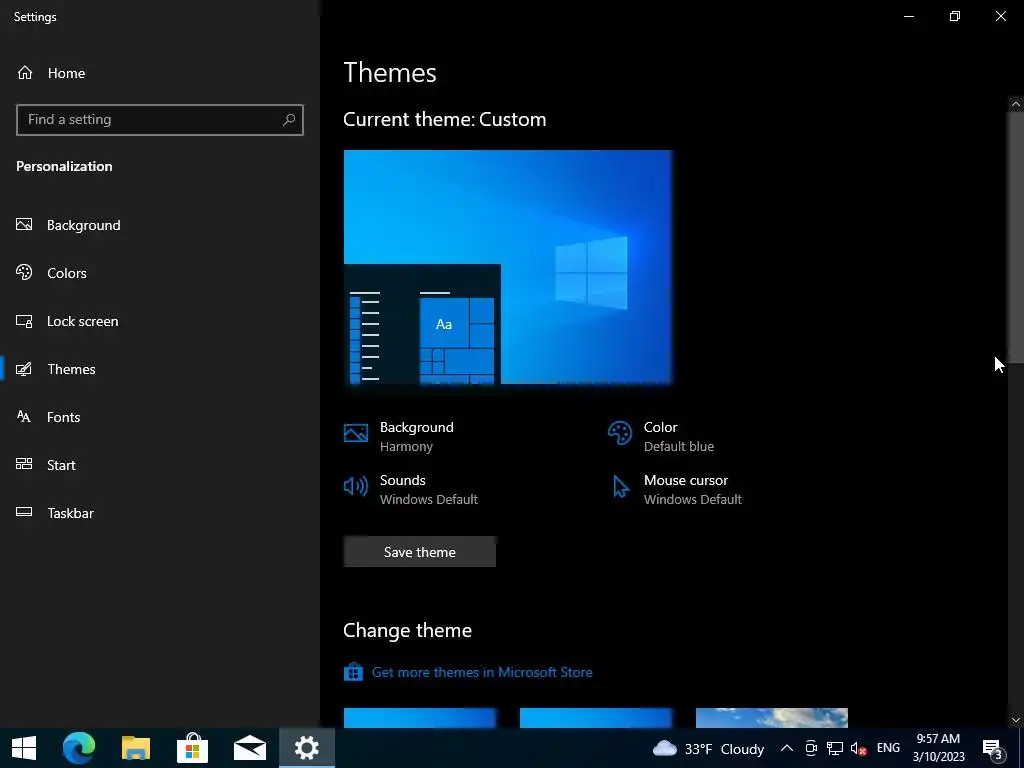Open Sounds Windows Default setting

(428, 489)
